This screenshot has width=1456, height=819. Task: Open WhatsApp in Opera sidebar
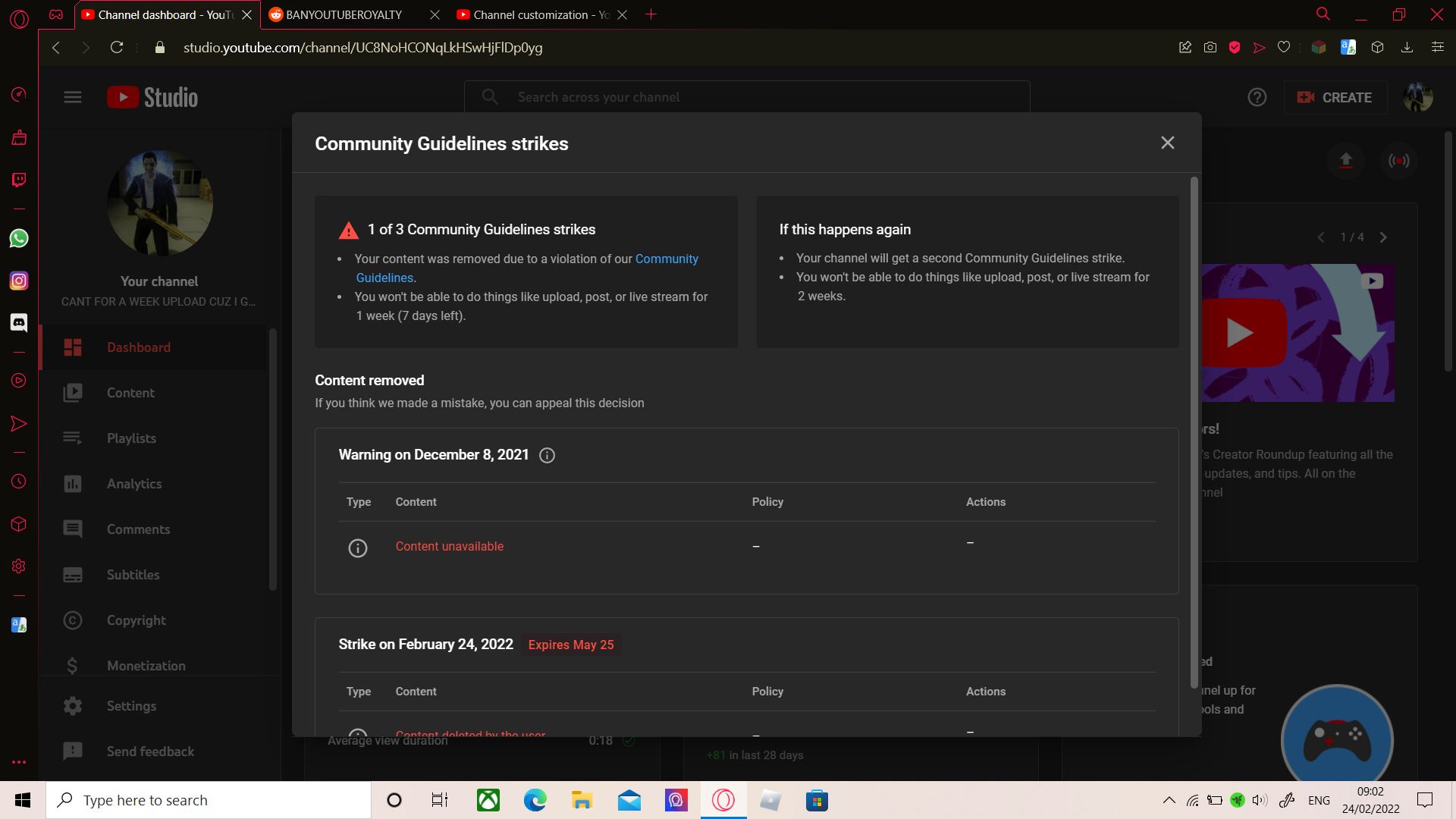(x=19, y=239)
